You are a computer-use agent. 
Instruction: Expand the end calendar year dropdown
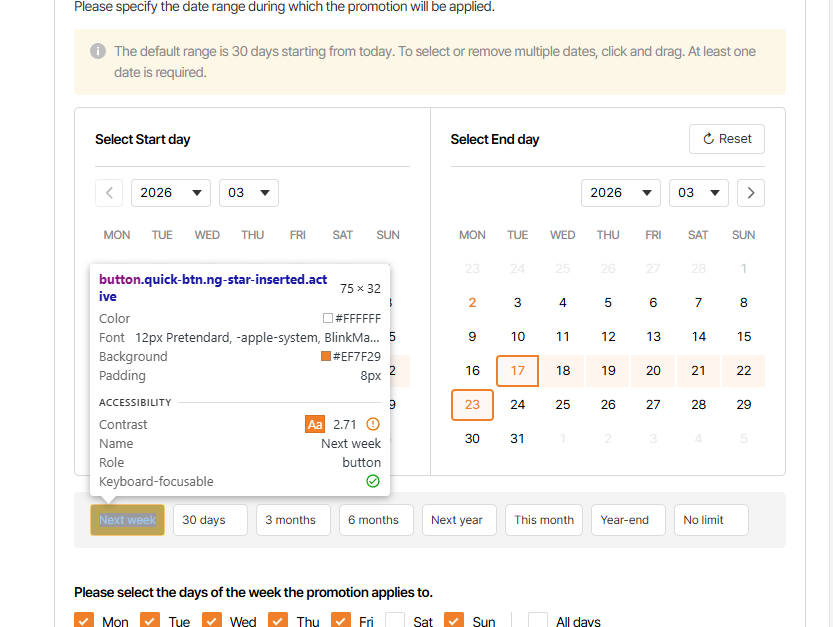[x=620, y=193]
